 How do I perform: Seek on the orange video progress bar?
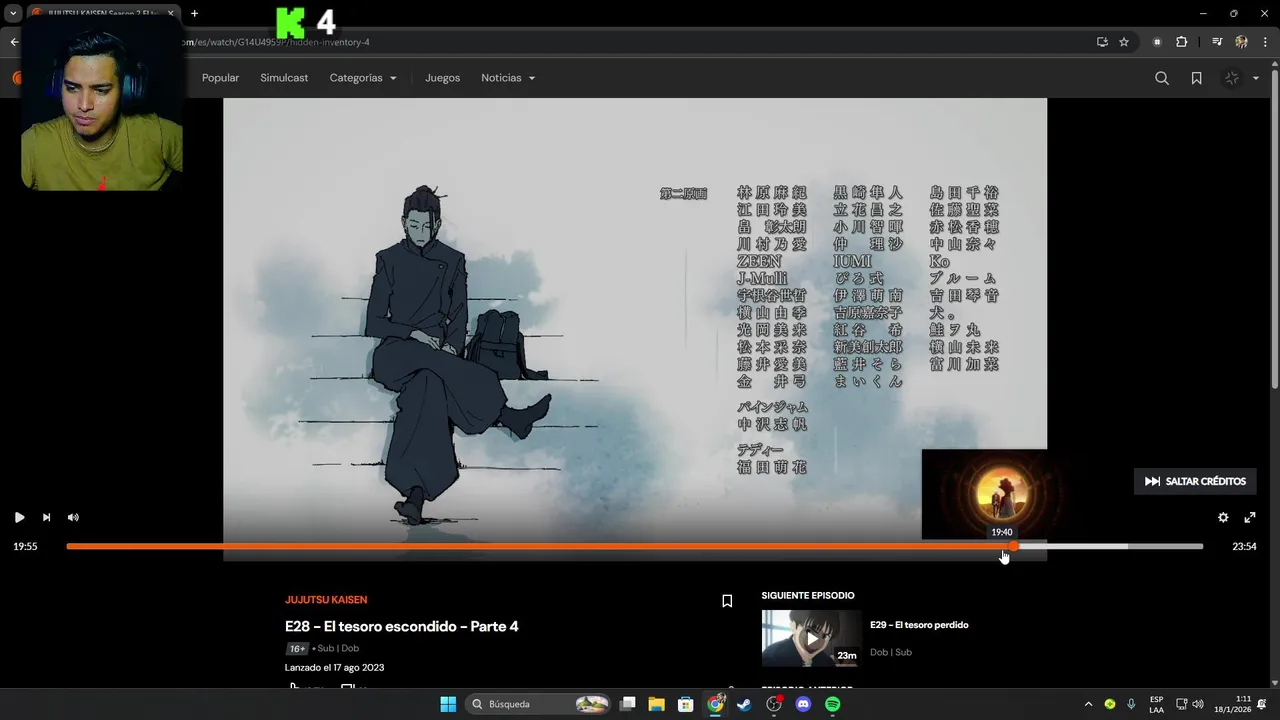point(540,546)
